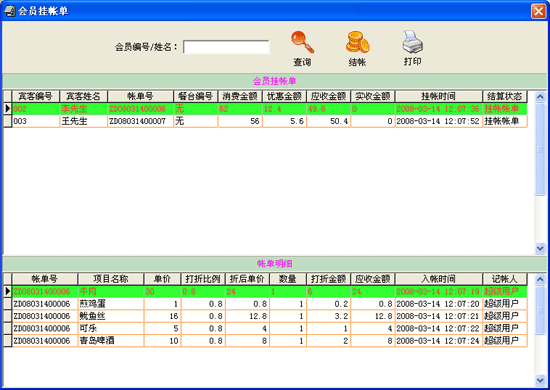
Task: Click discounted price 12.8 in 折后单价 column
Action: tap(247, 316)
